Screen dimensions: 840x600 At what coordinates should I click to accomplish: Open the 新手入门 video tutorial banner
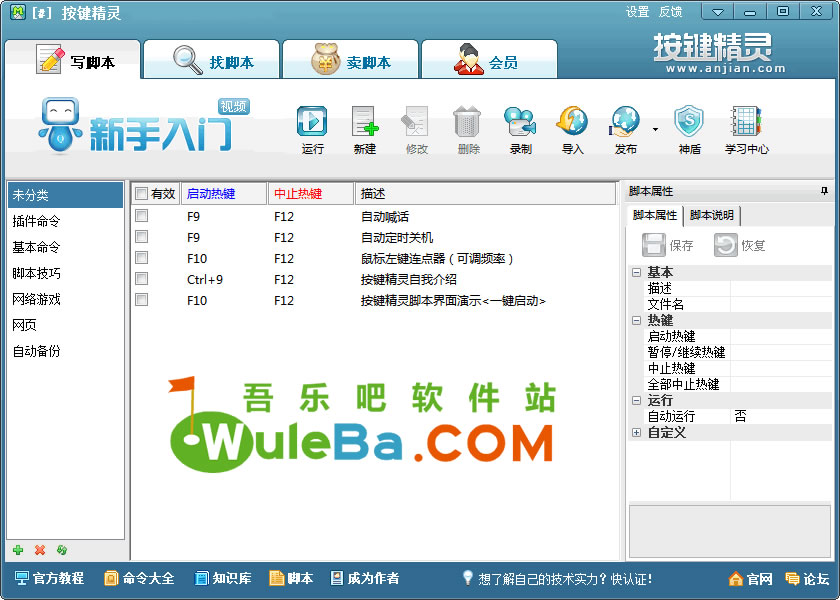point(144,125)
